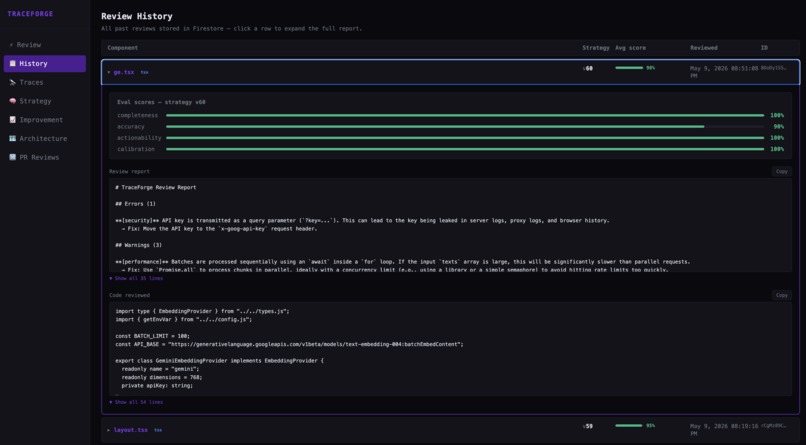
Task: Click the calibration score bar
Action: (x=465, y=149)
